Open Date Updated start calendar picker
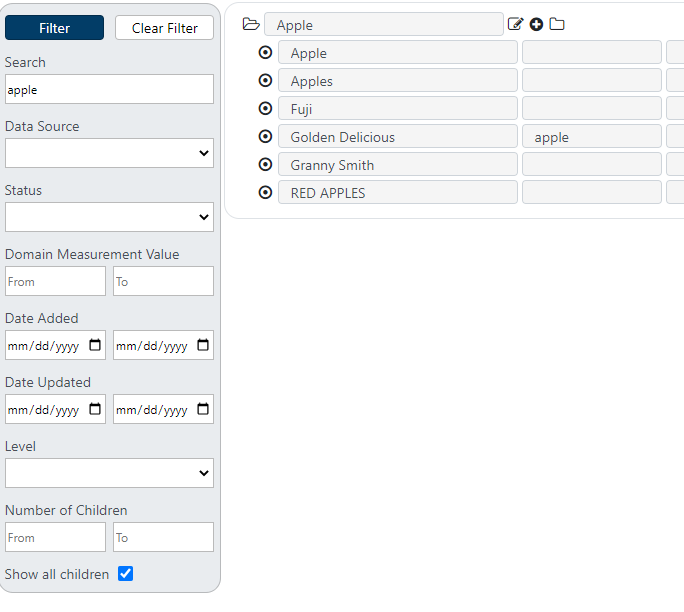Image resolution: width=684 pixels, height=612 pixels. click(95, 409)
